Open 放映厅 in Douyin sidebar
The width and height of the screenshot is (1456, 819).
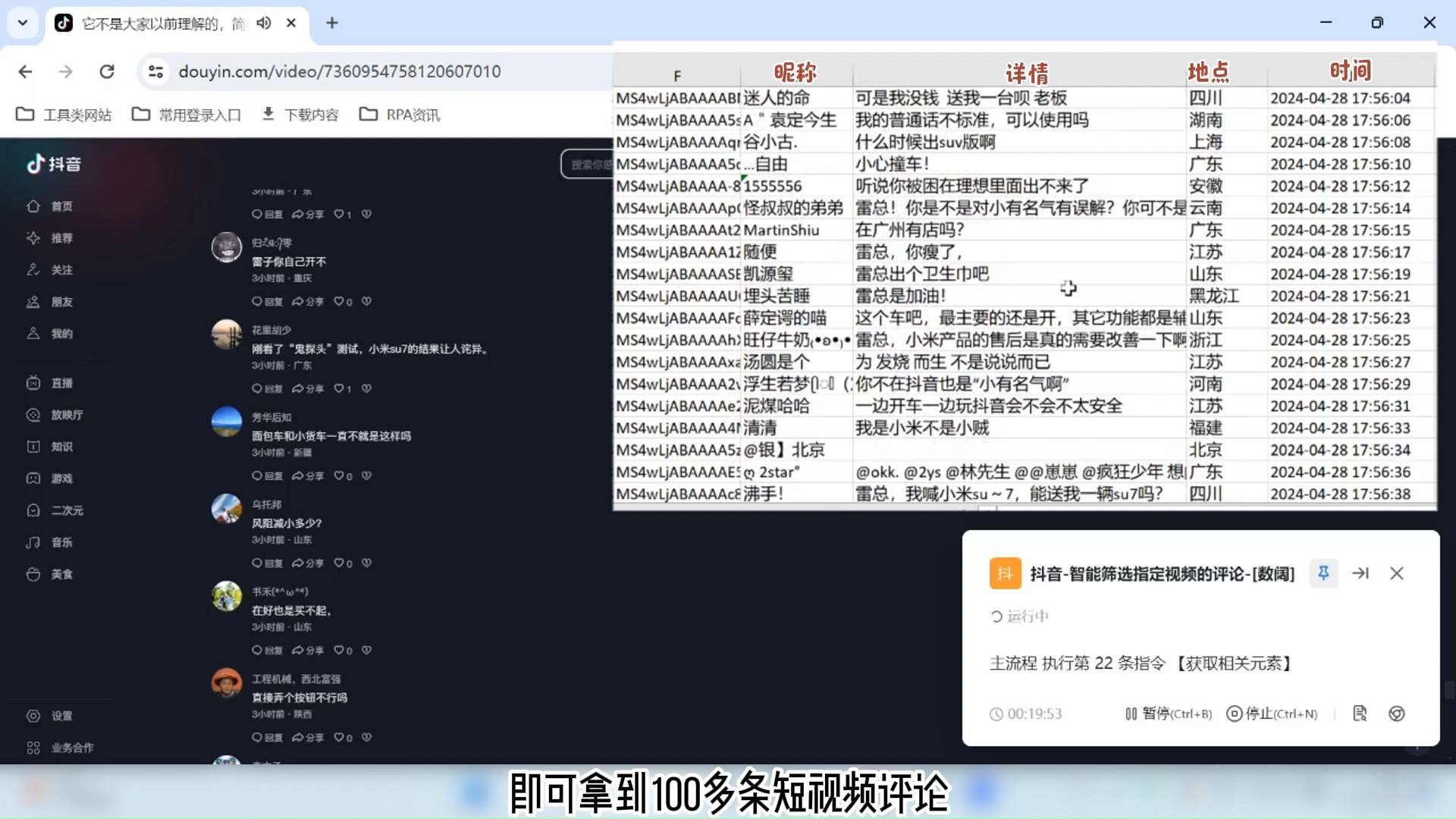click(55, 415)
